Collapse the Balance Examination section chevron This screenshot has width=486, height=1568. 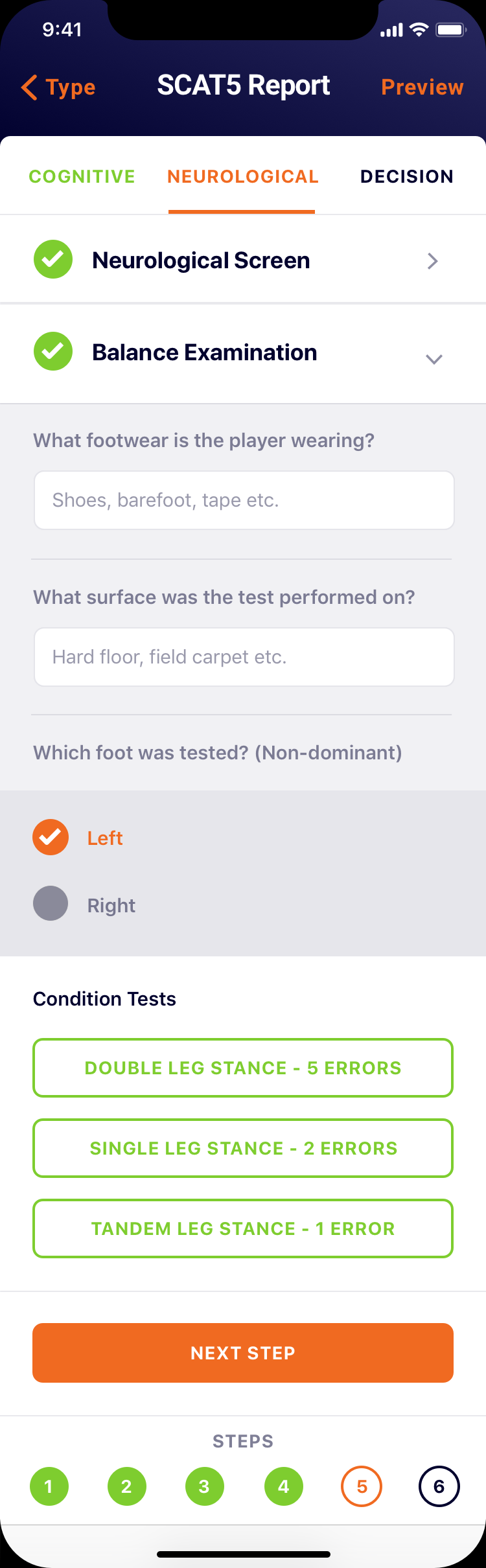tap(434, 359)
